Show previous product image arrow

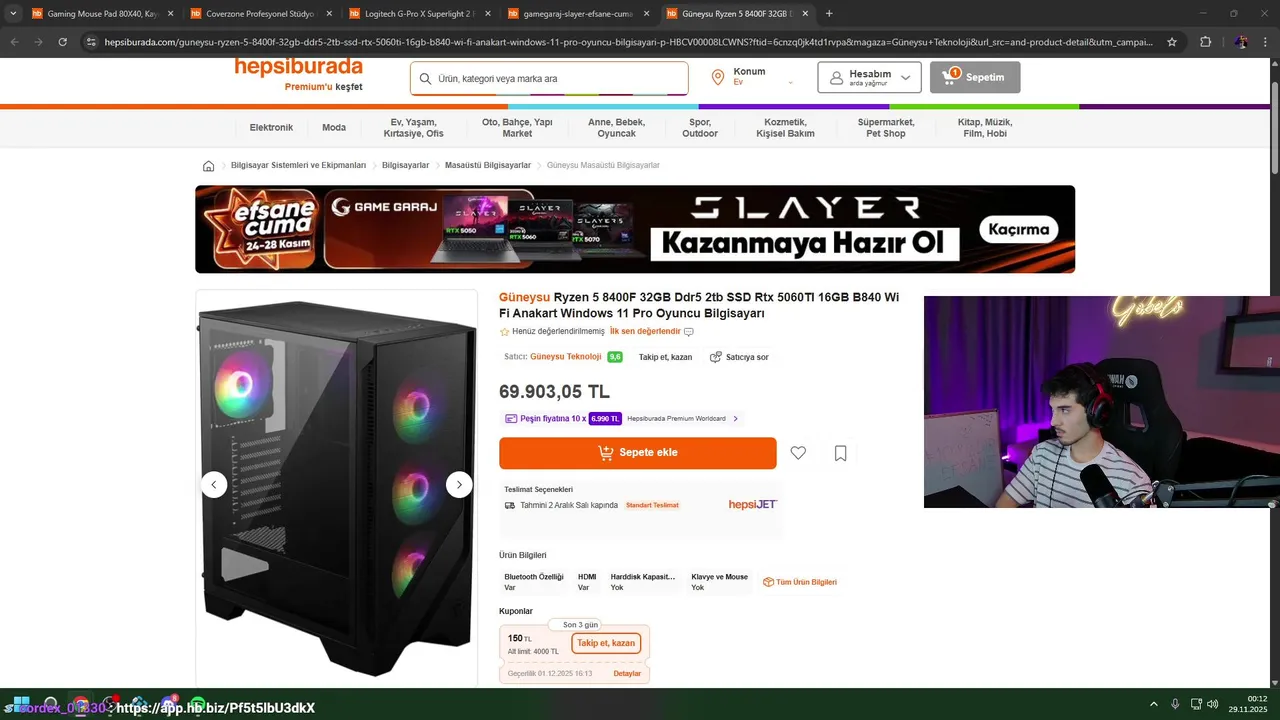[214, 485]
